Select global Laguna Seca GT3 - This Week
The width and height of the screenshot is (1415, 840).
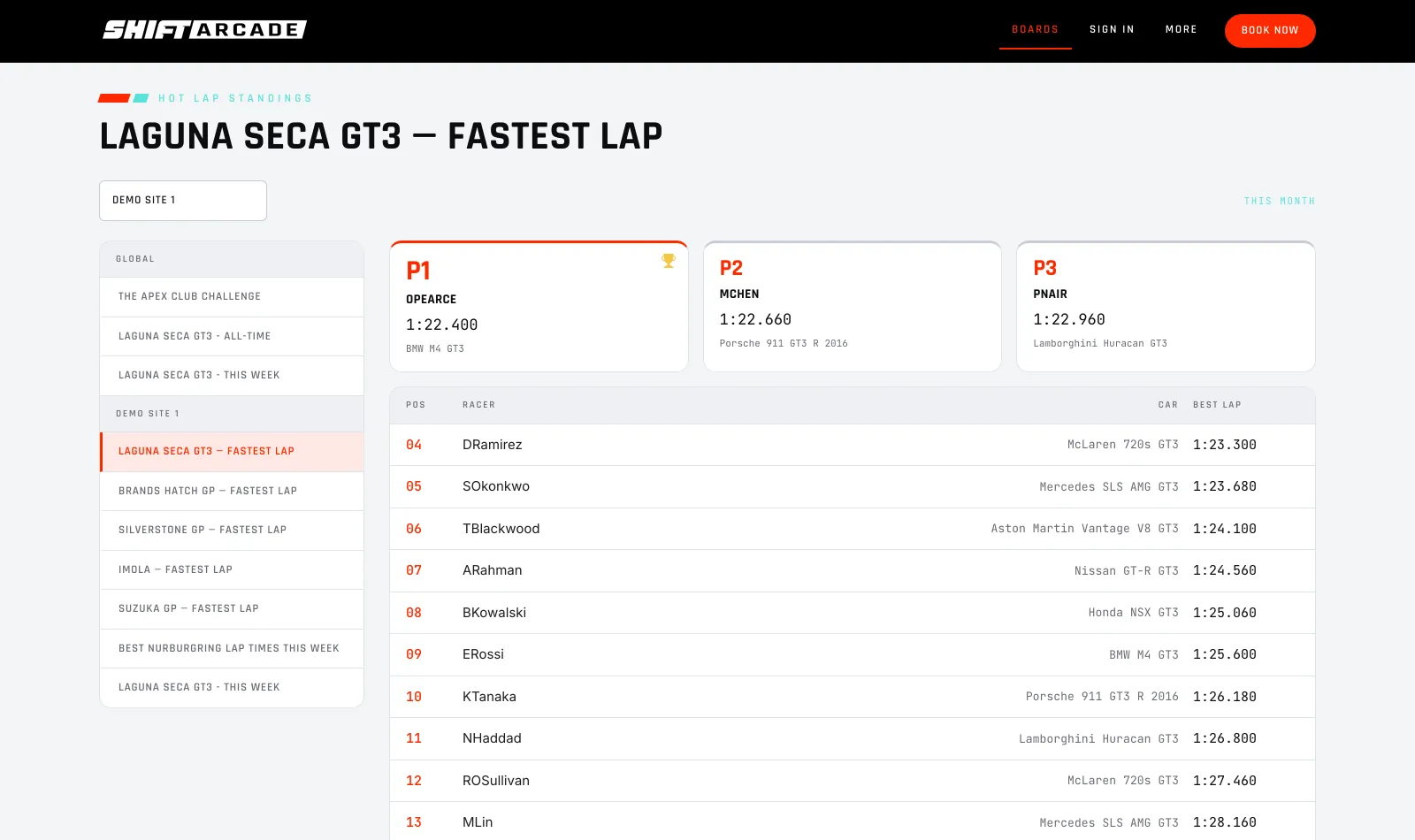coord(232,376)
